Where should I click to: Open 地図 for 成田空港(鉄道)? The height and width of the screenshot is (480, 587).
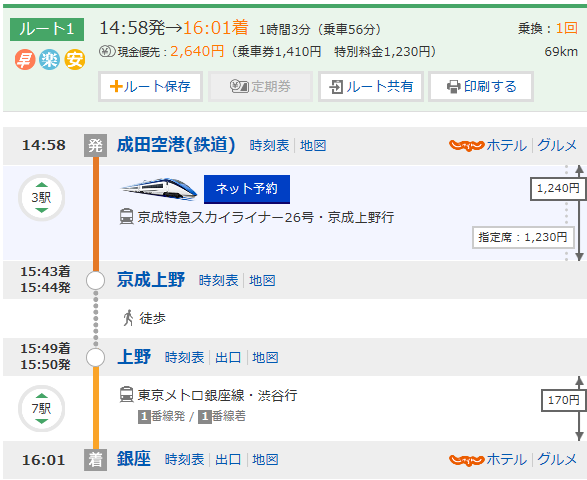(313, 145)
